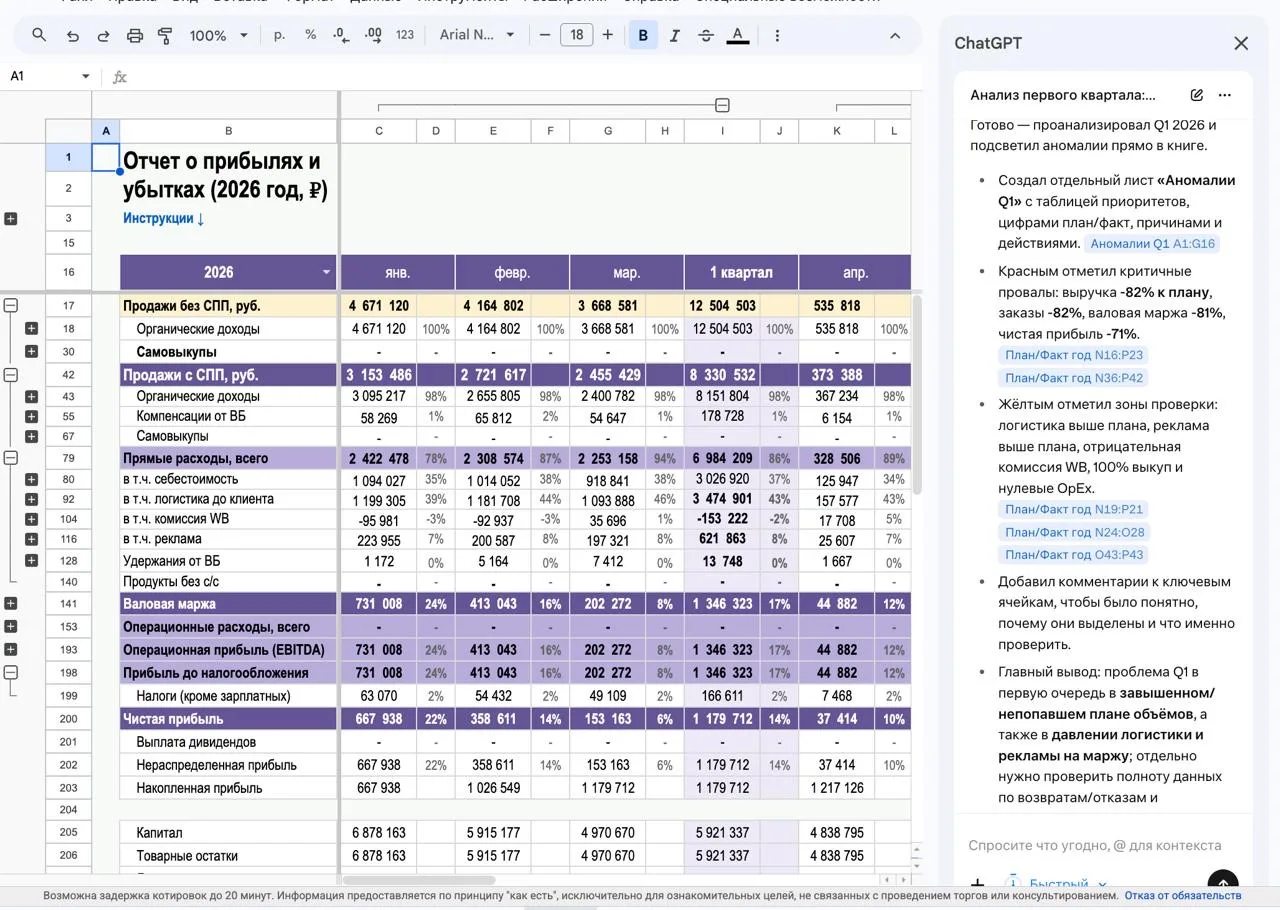Image resolution: width=1280 pixels, height=910 pixels.
Task: Increase font size with plus button
Action: coord(607,35)
